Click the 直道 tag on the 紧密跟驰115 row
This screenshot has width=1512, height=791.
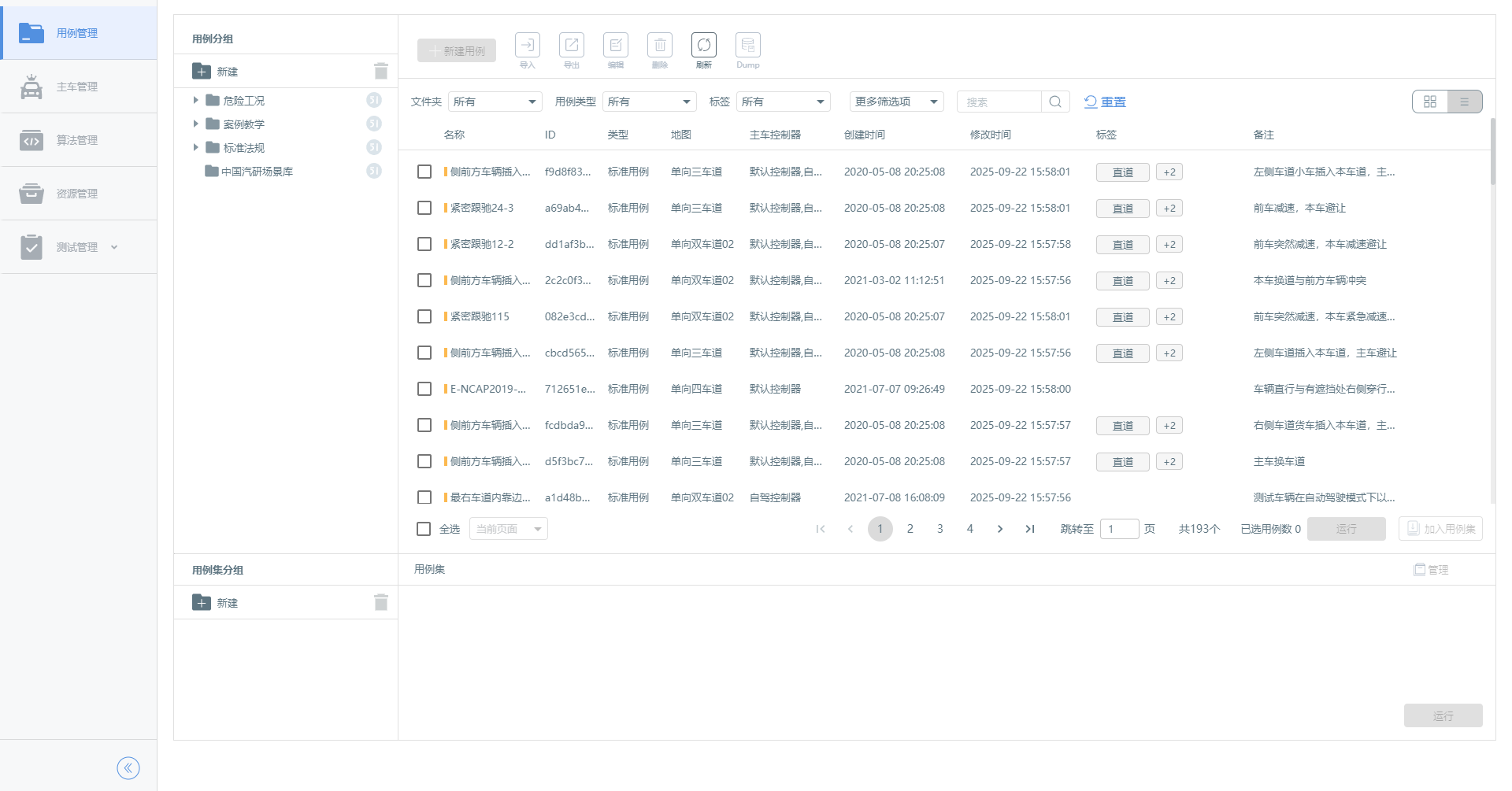tap(1123, 317)
